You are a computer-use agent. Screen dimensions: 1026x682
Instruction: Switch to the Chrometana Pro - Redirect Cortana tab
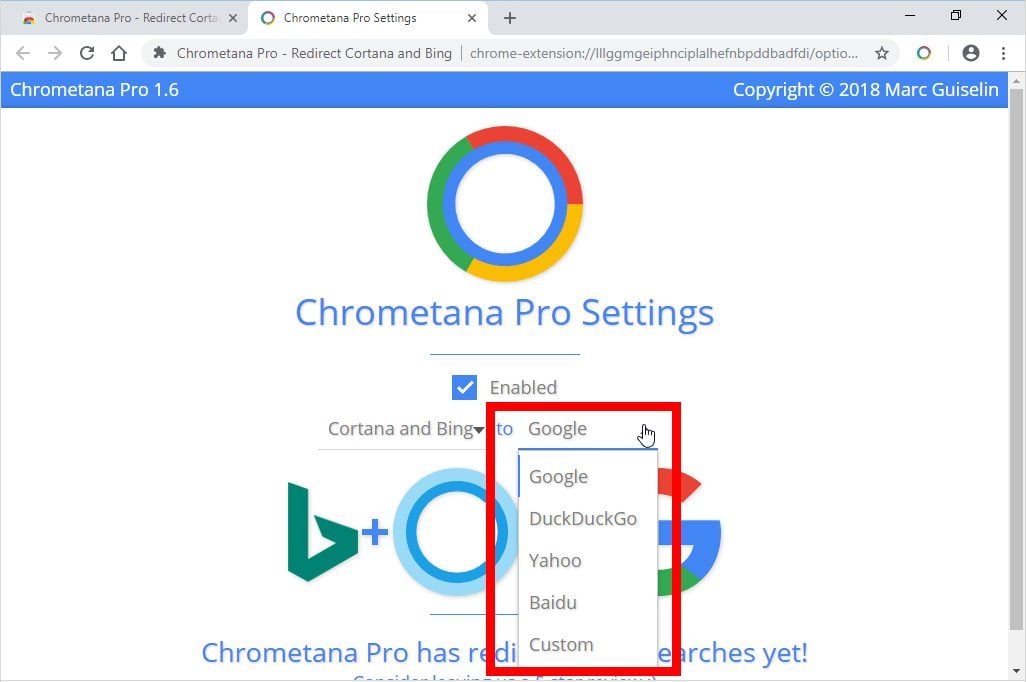pyautogui.click(x=124, y=18)
